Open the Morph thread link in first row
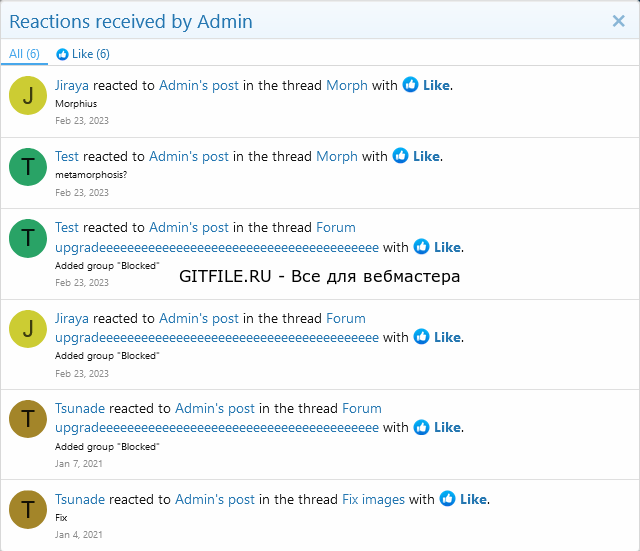Viewport: 640px width, 551px height. 347,86
